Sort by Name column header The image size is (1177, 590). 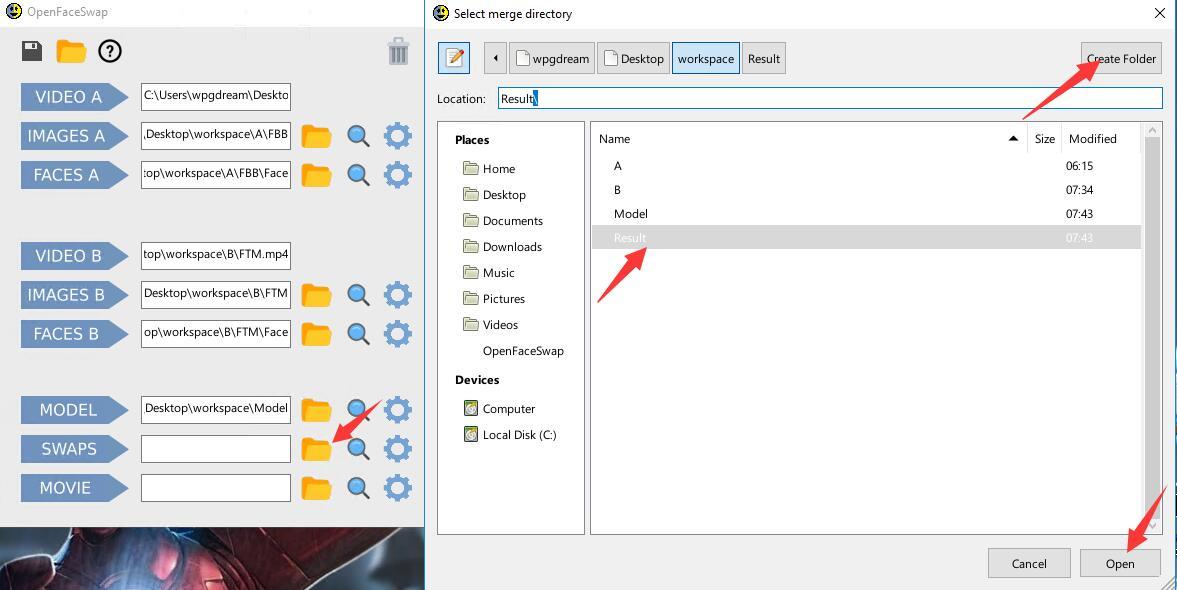point(810,139)
